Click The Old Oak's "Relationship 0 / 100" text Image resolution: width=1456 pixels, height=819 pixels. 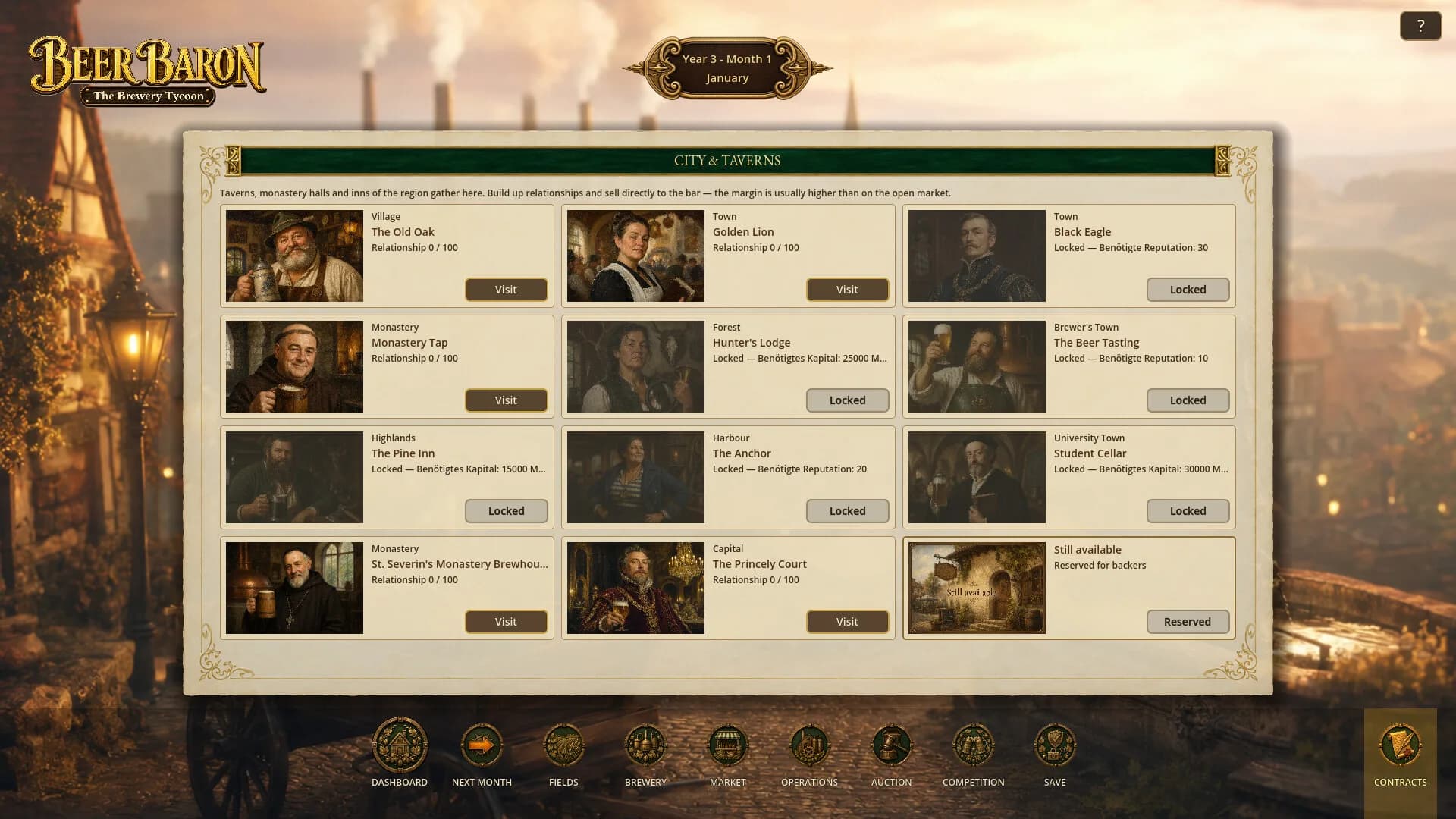(x=415, y=248)
